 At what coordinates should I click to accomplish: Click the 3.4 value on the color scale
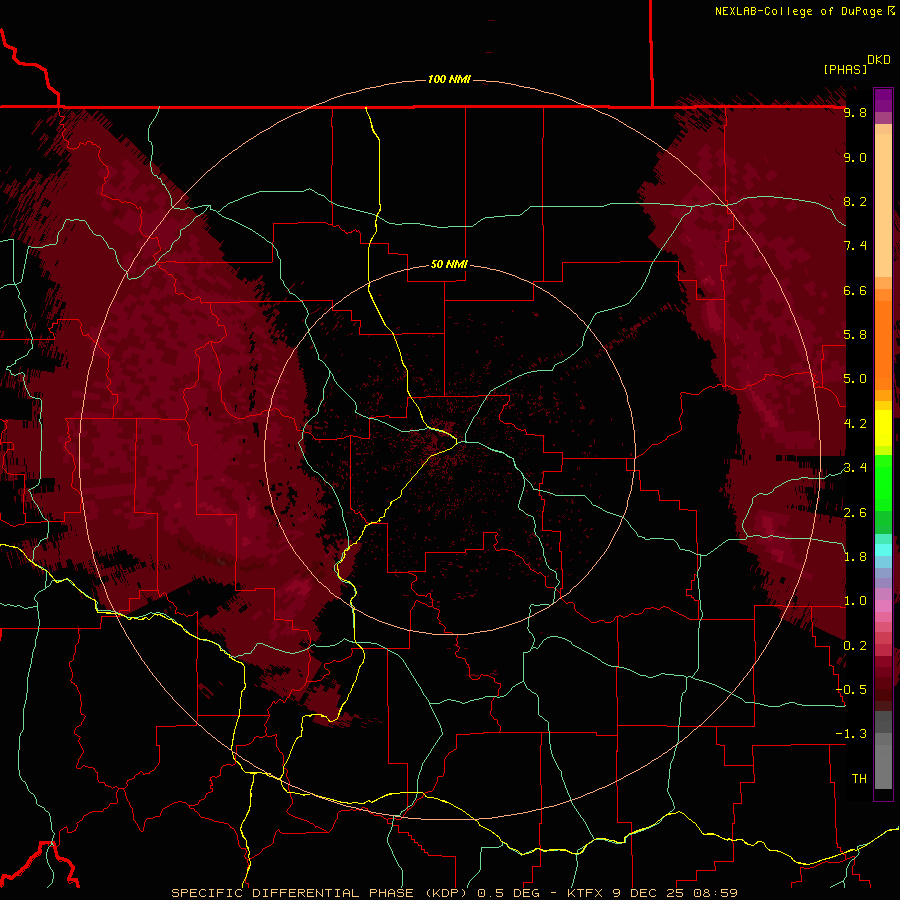(x=855, y=468)
